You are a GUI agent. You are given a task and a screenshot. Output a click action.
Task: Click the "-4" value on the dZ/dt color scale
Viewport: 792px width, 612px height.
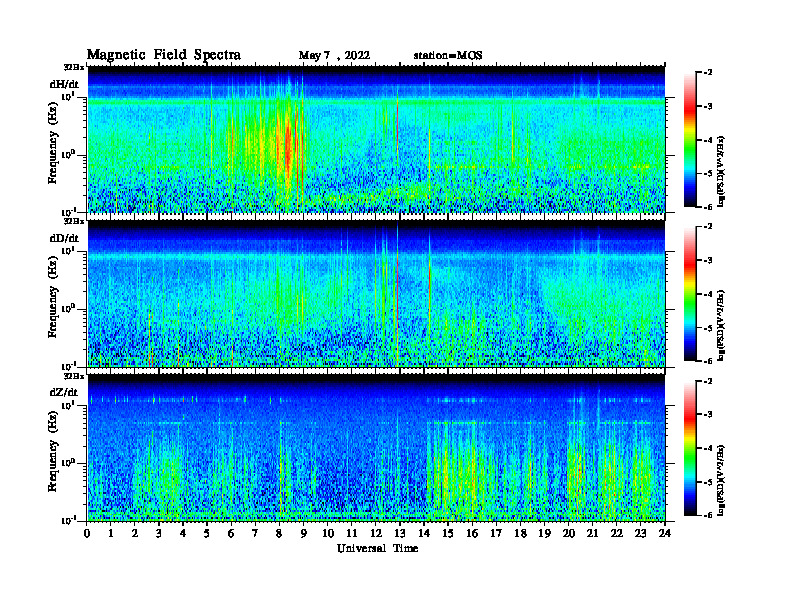pyautogui.click(x=708, y=448)
